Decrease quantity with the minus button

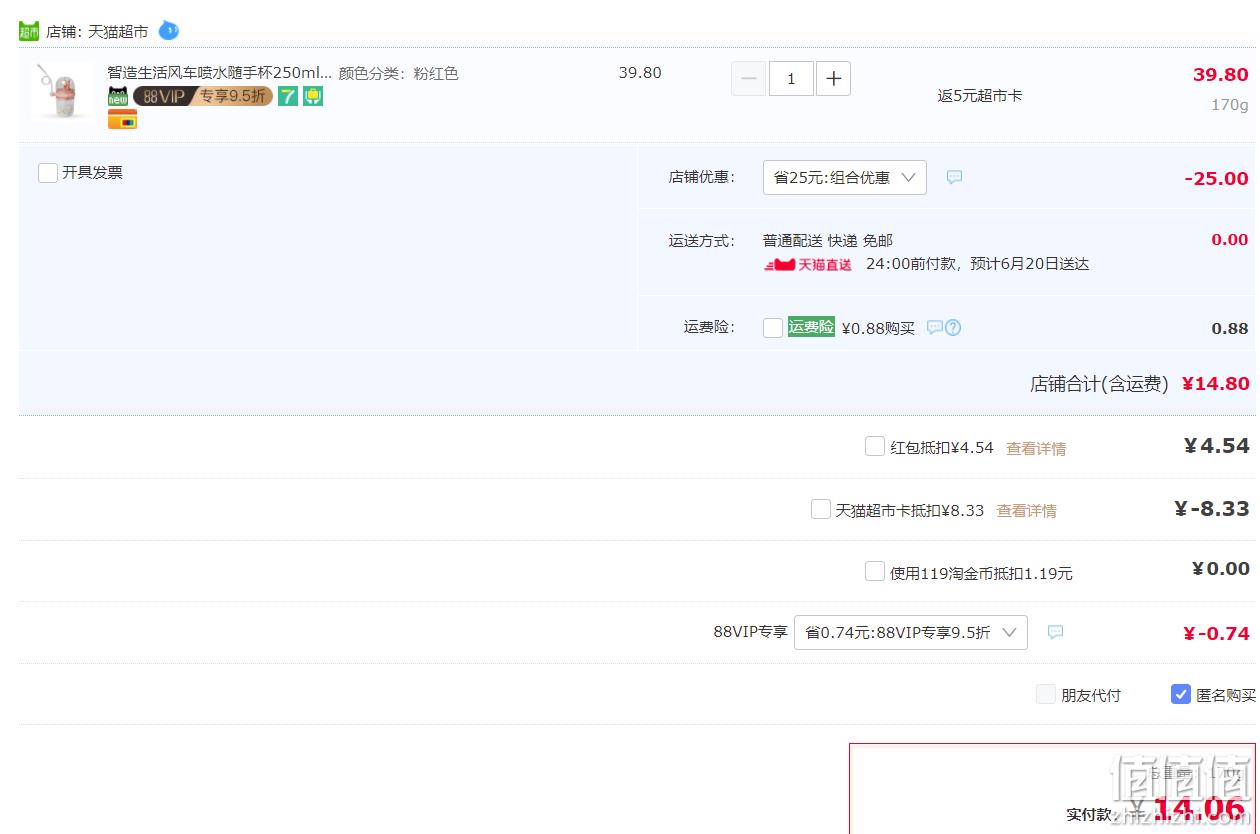click(x=748, y=78)
